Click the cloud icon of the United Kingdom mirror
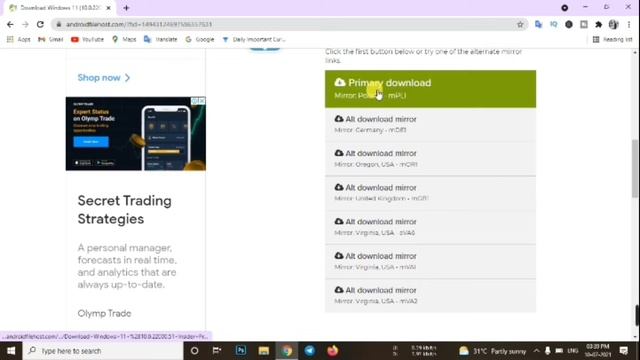The height and width of the screenshot is (360, 640). click(x=339, y=187)
